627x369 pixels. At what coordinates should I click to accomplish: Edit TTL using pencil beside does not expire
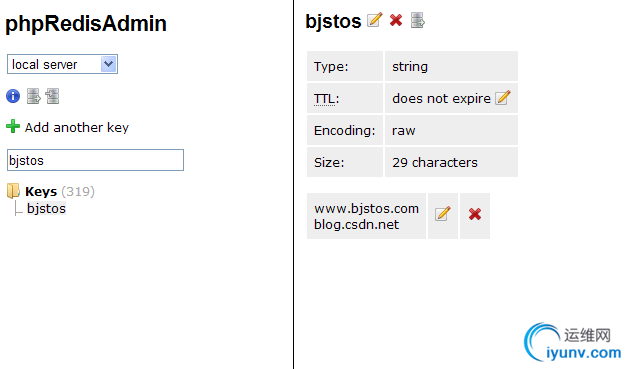pos(503,98)
